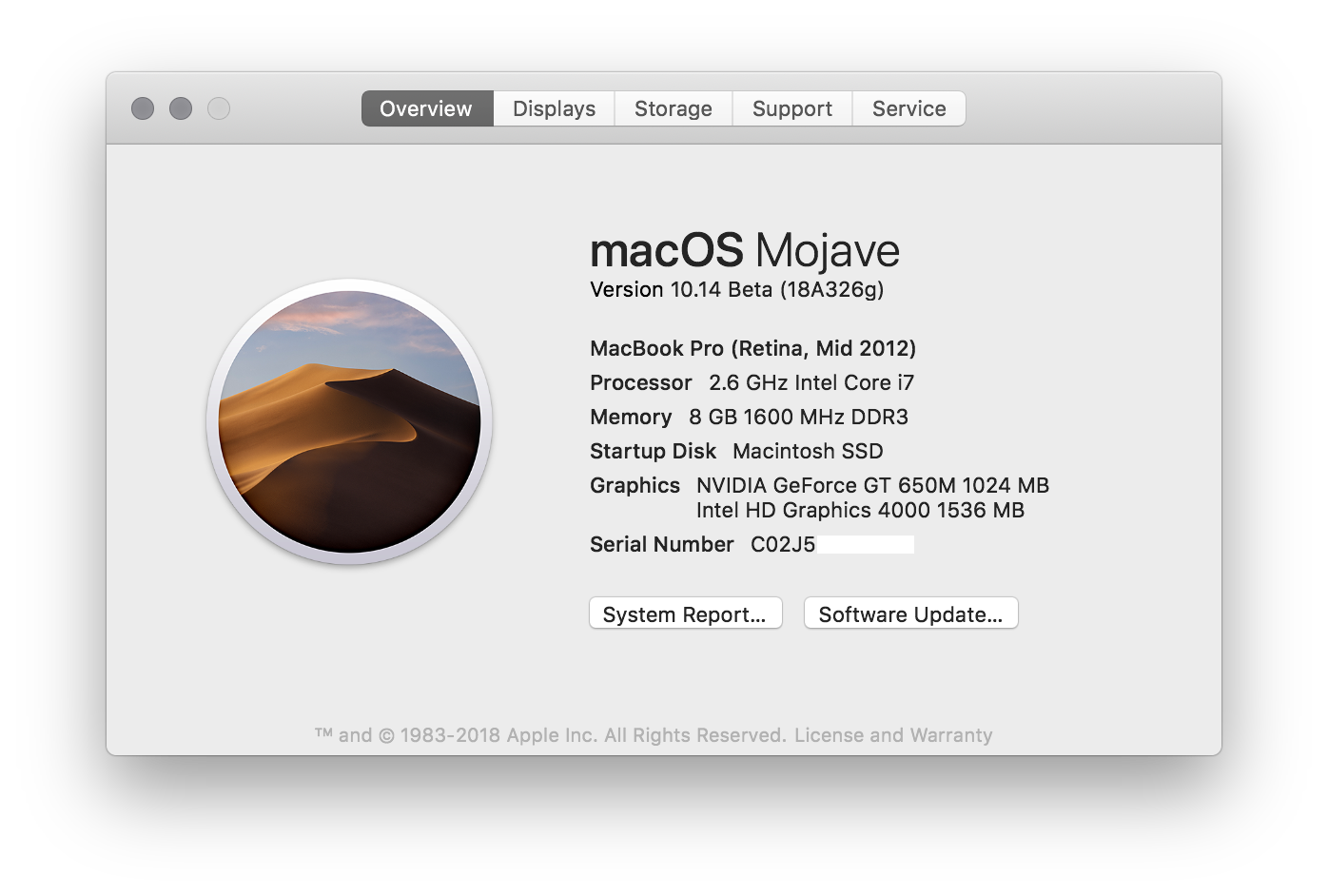Click the Memory label
The width and height of the screenshot is (1328, 896).
tap(631, 417)
